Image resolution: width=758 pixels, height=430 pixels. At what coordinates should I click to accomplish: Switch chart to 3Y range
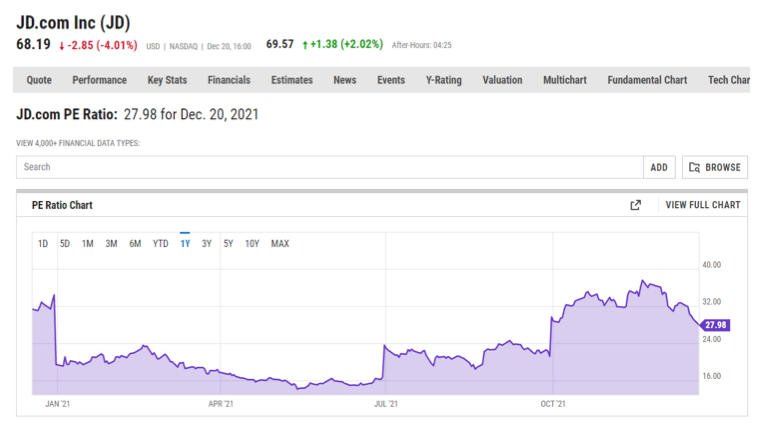(x=206, y=244)
